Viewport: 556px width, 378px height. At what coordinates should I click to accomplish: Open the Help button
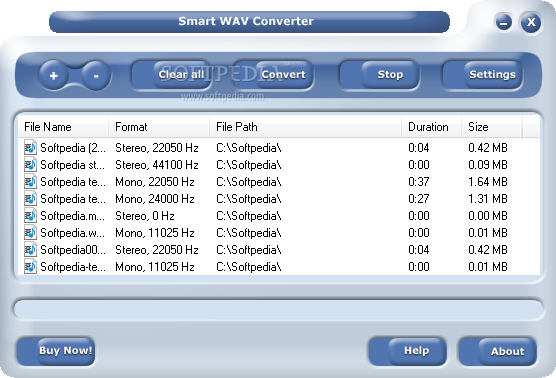coord(407,351)
